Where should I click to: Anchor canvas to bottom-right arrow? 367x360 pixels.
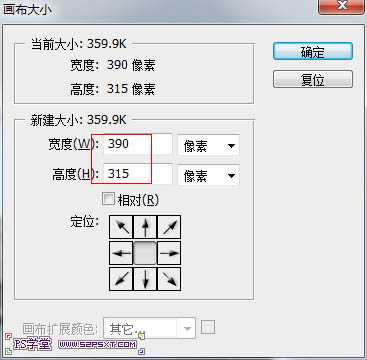click(169, 279)
